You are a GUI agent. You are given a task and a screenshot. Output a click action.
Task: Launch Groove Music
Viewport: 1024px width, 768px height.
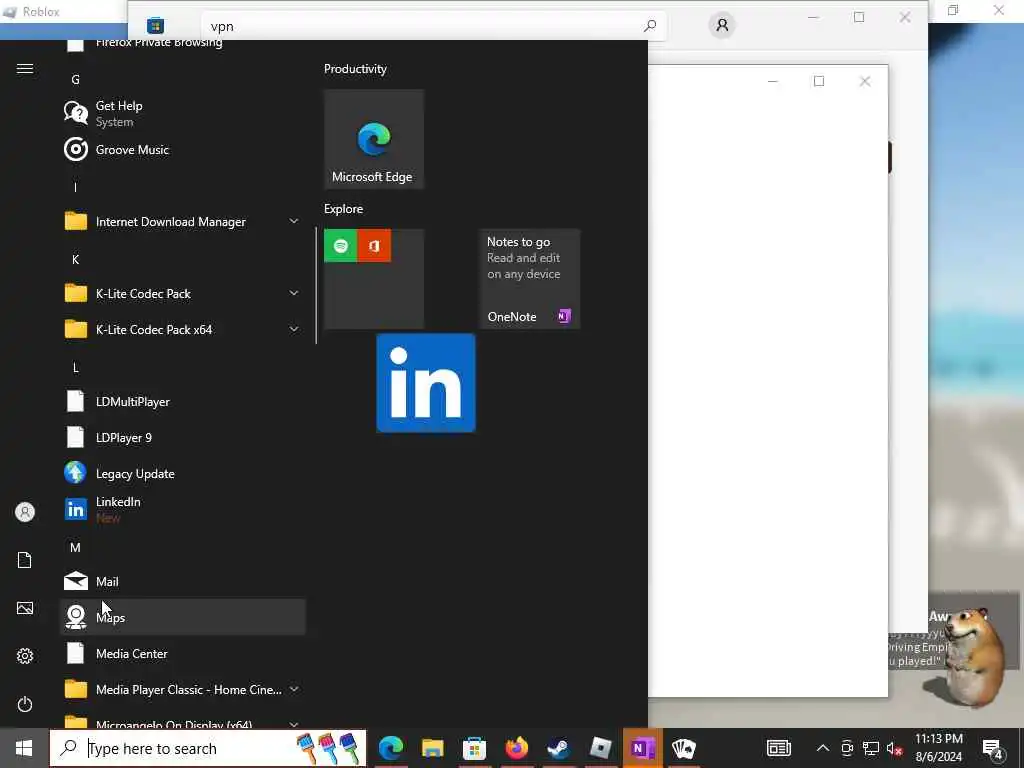click(183, 150)
